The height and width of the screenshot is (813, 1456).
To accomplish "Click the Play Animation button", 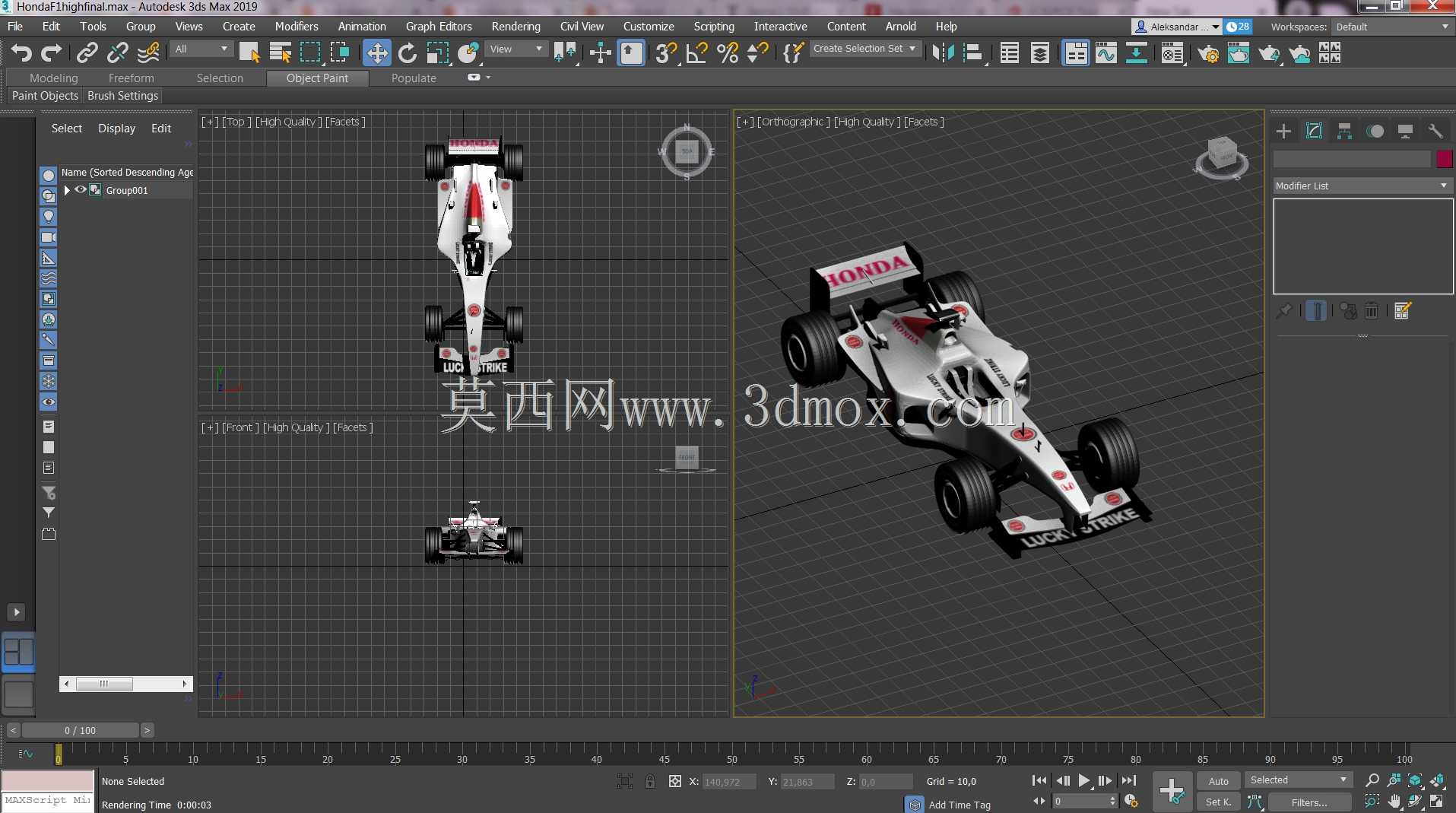I will coord(1083,780).
